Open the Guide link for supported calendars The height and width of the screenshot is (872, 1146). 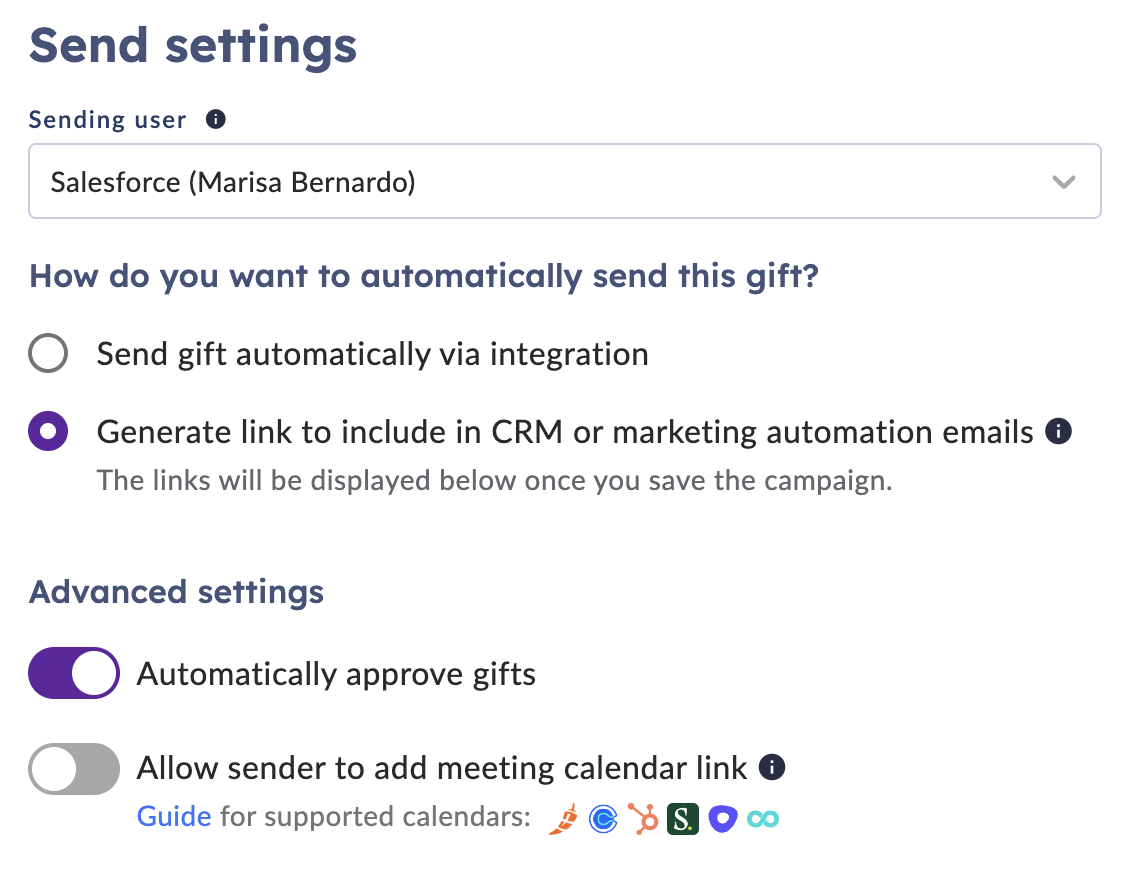click(174, 816)
